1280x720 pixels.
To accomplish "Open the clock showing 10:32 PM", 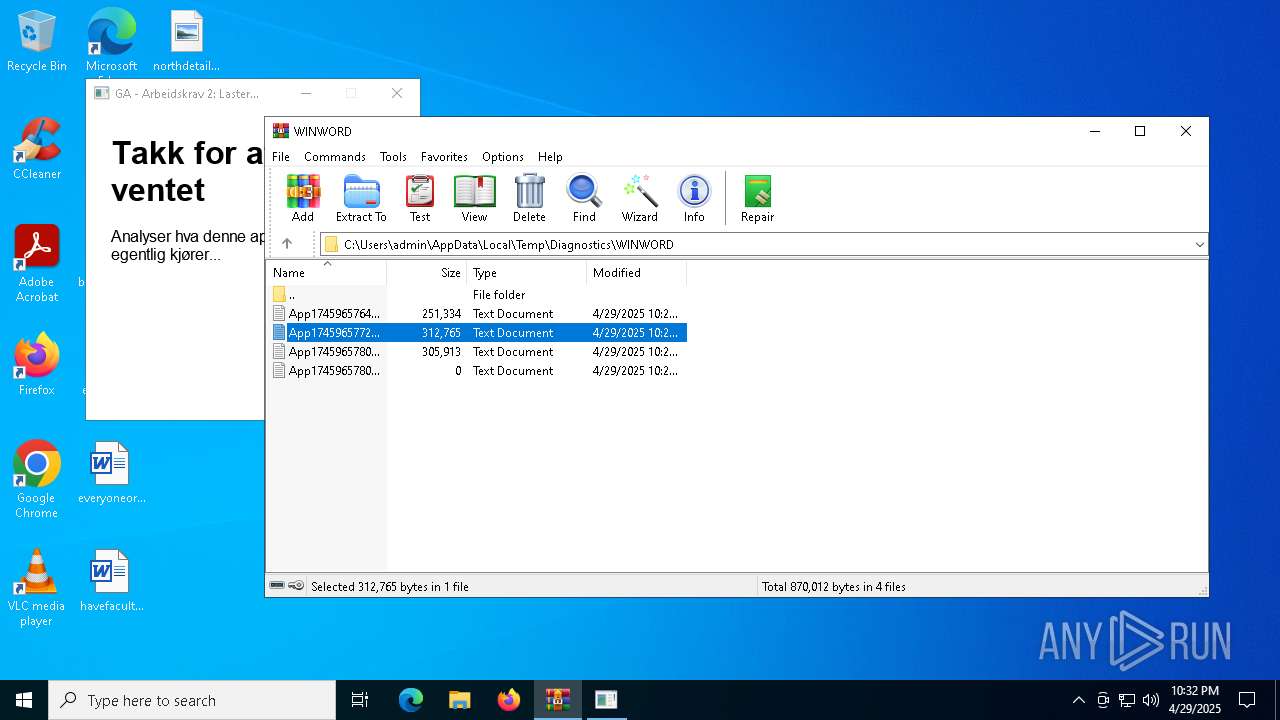I will (x=1195, y=700).
